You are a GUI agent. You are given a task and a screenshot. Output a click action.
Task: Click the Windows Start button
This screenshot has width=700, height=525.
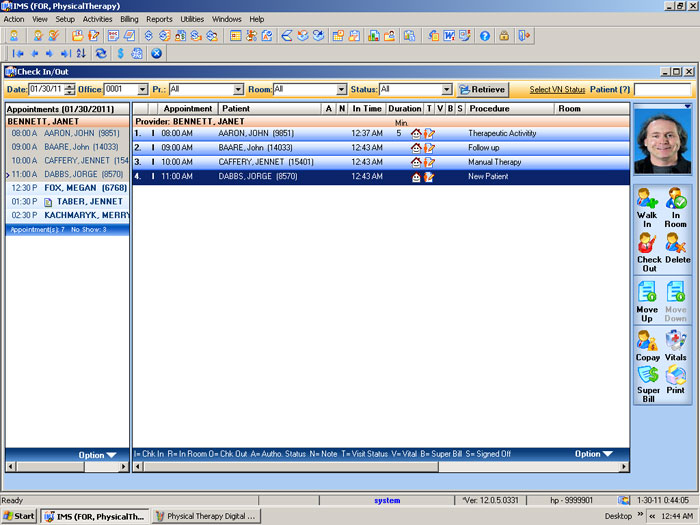pos(19,516)
